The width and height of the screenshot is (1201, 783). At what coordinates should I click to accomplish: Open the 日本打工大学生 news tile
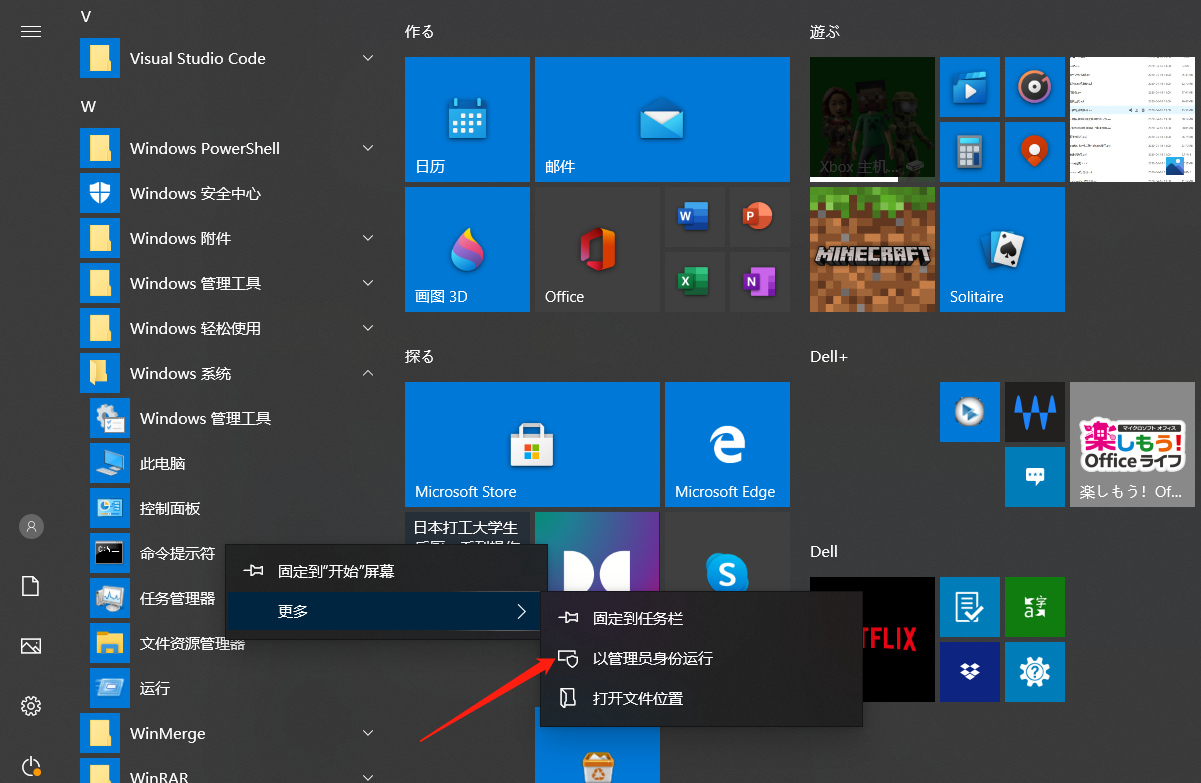tap(467, 530)
